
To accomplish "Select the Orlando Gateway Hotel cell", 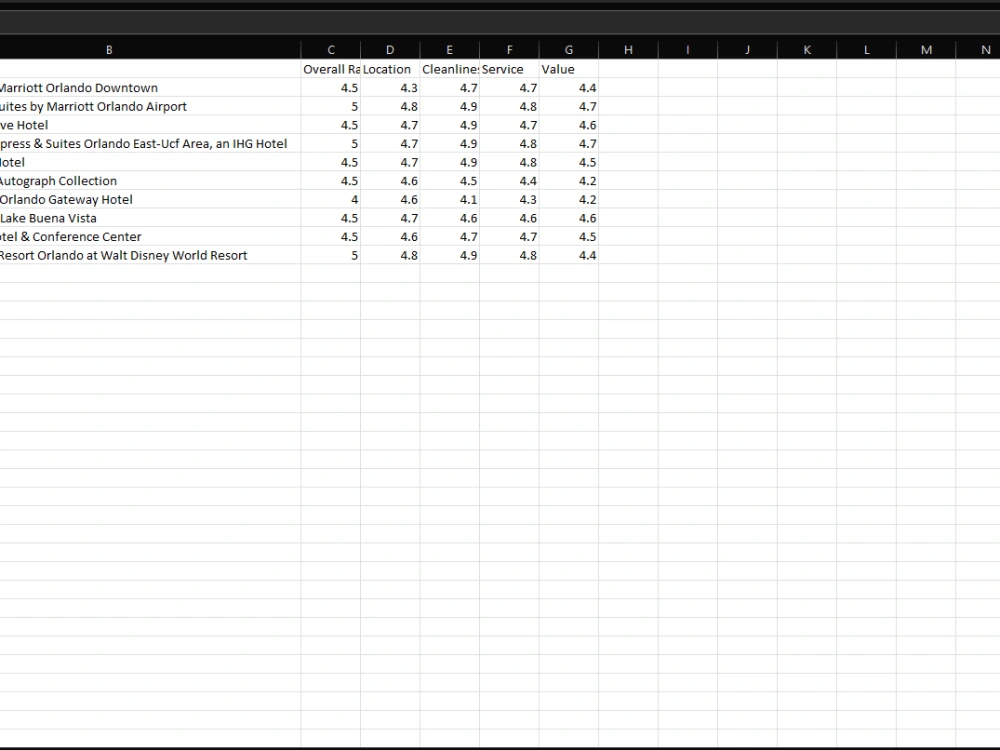I will tap(150, 199).
